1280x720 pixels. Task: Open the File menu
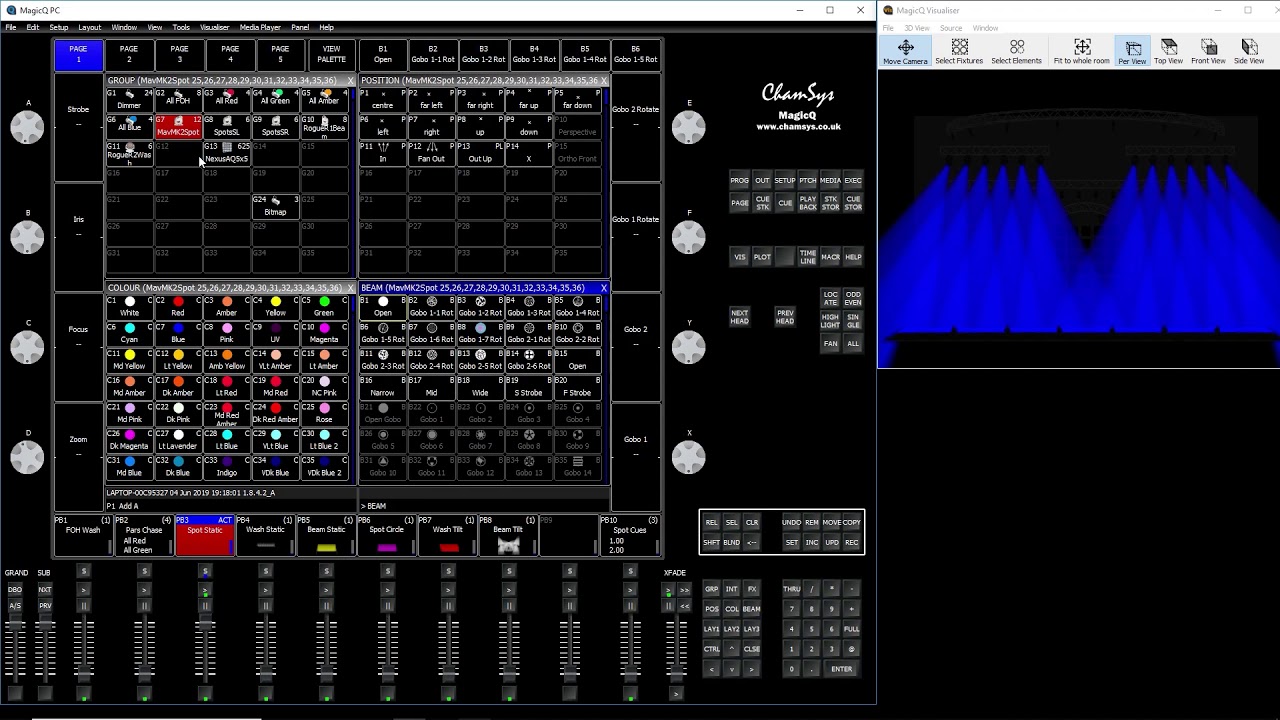click(10, 27)
